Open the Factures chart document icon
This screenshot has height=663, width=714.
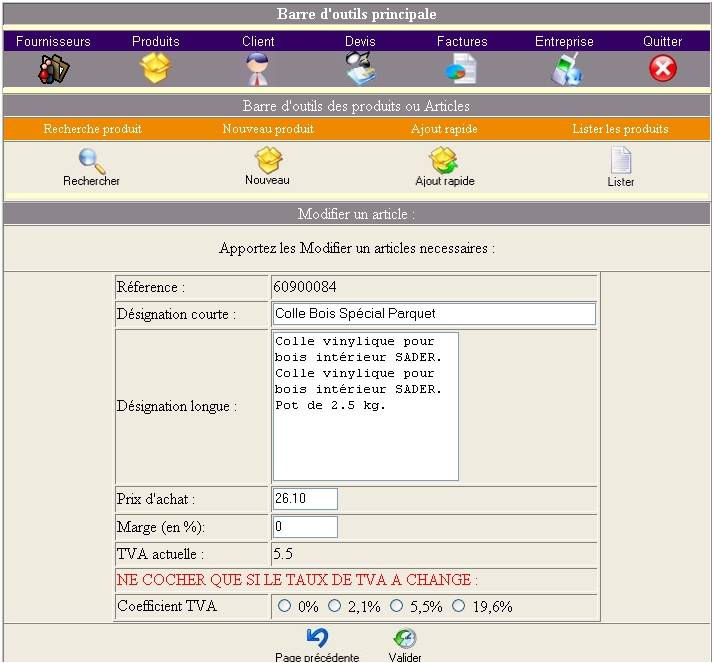pos(460,69)
